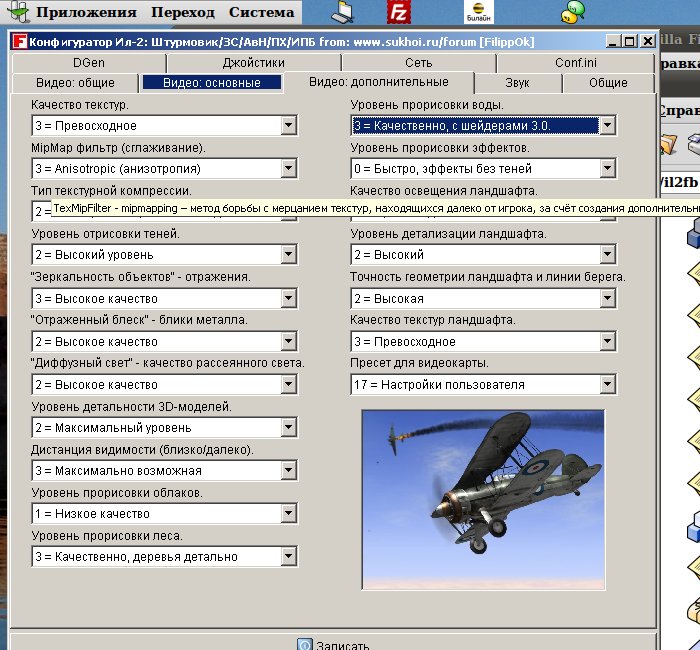Expand Уровень детальности 3D-моделей dropdown arrow

point(288,428)
